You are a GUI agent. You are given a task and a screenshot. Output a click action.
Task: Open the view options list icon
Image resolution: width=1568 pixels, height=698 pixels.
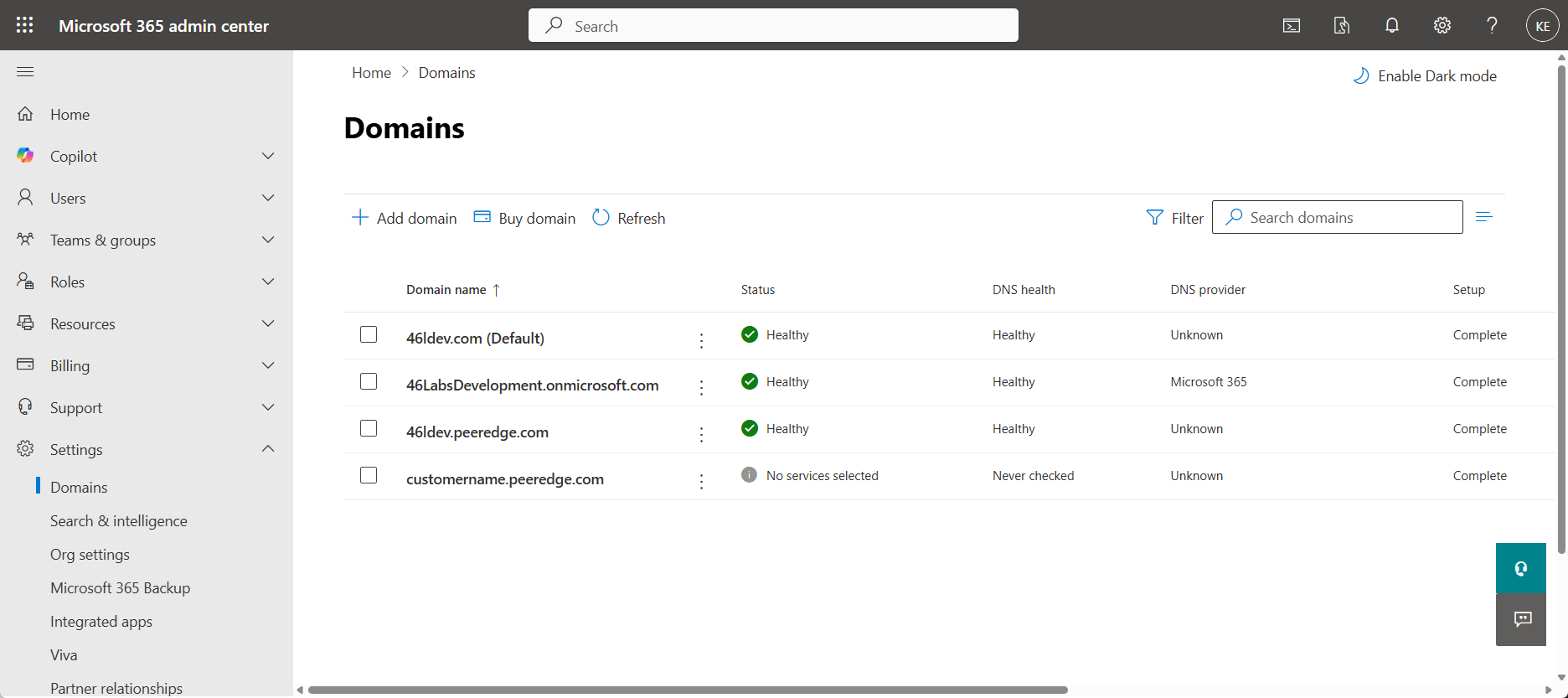tap(1484, 217)
